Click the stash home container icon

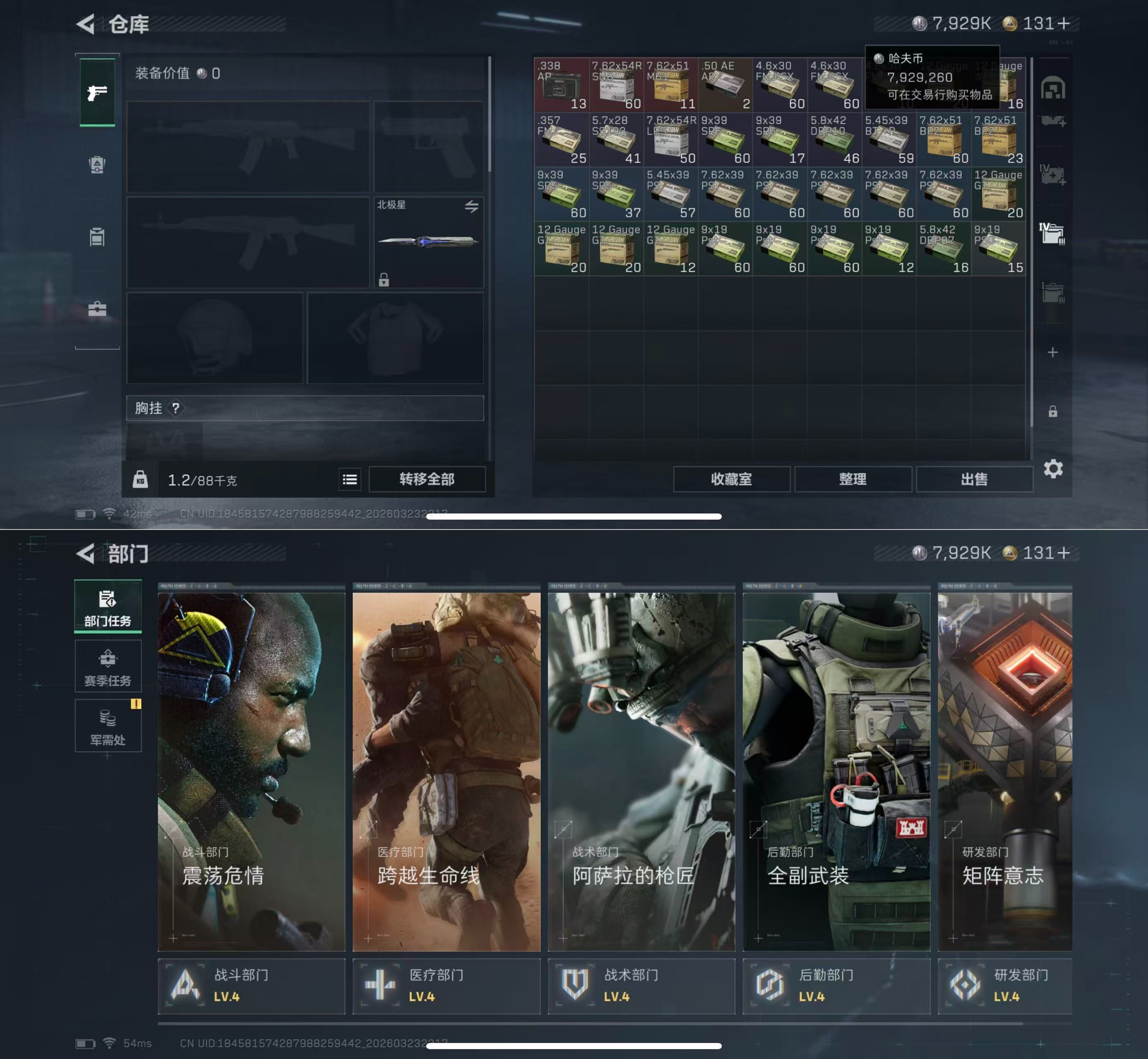pyautogui.click(x=1053, y=88)
